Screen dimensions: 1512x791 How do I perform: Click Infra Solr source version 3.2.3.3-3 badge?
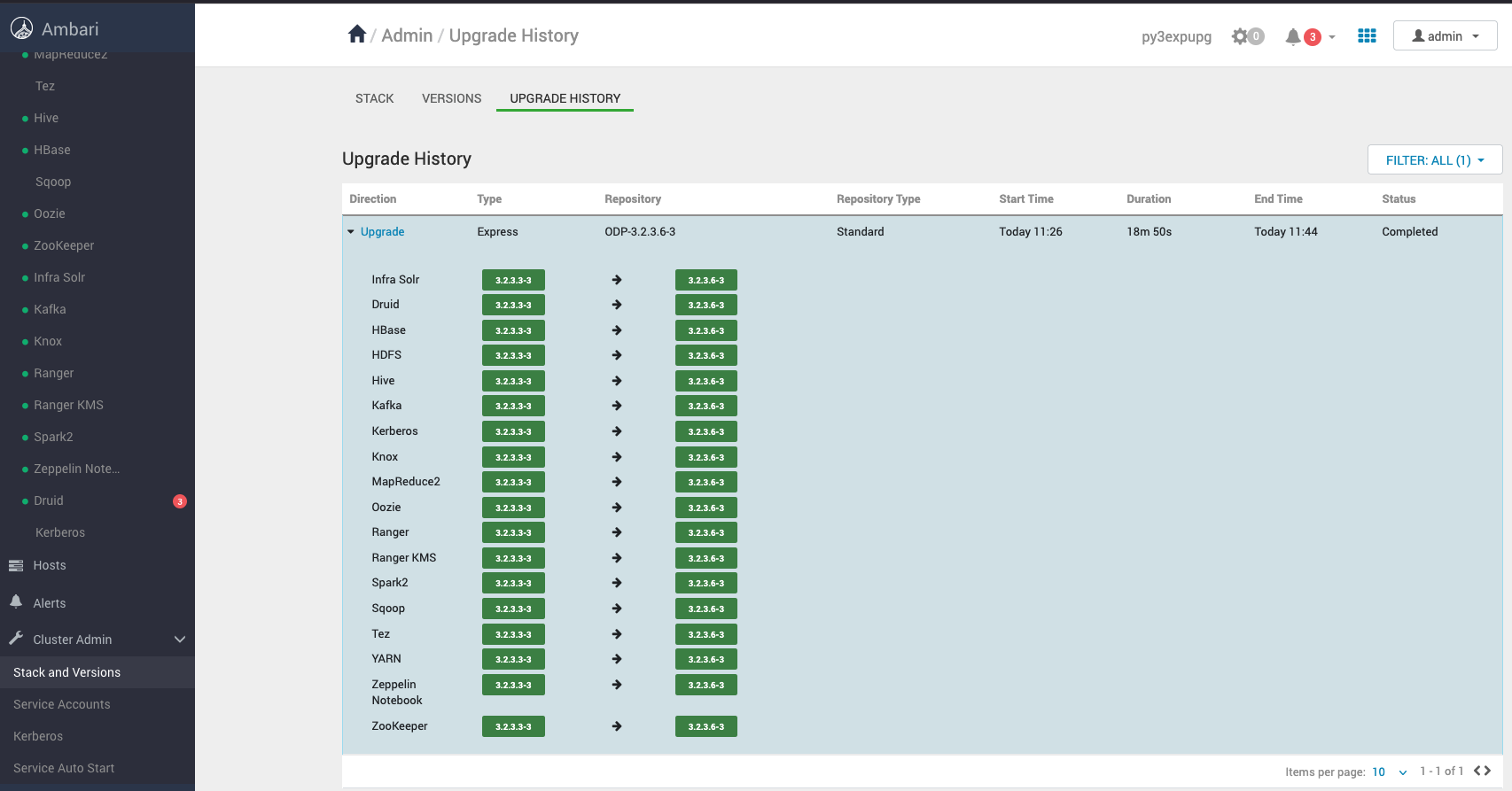513,280
